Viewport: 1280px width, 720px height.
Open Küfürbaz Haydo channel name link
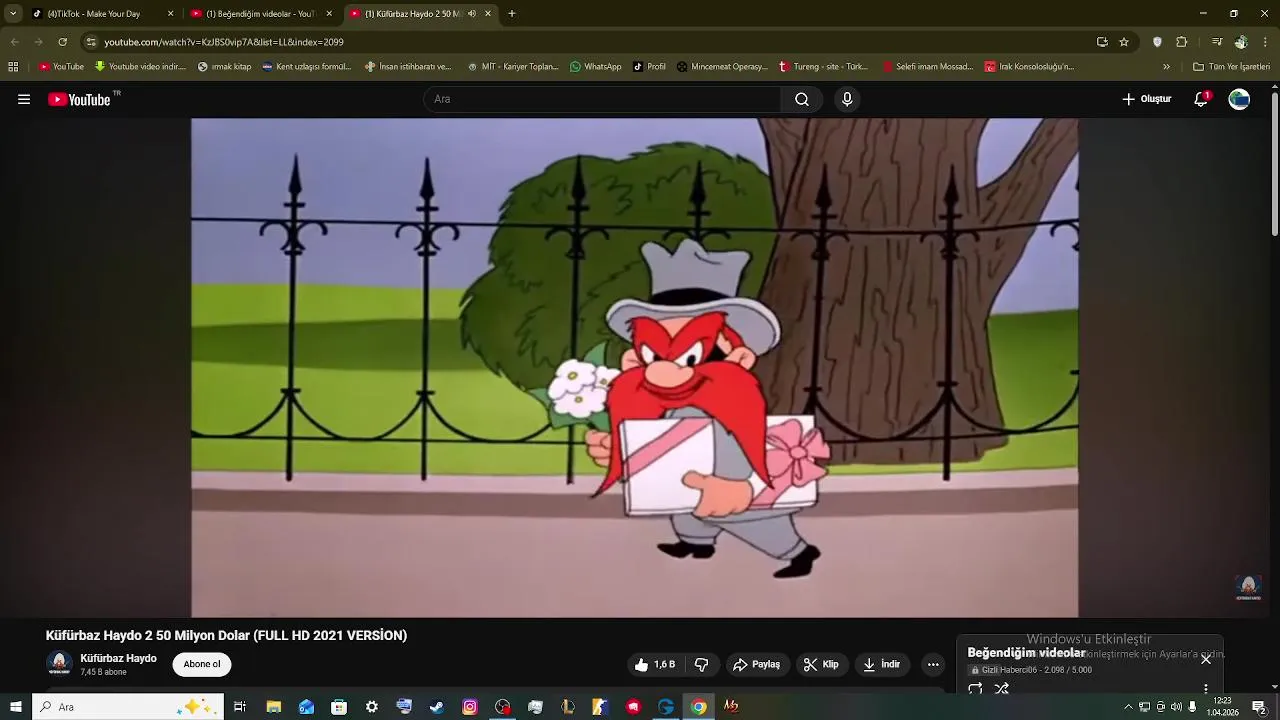pos(118,658)
